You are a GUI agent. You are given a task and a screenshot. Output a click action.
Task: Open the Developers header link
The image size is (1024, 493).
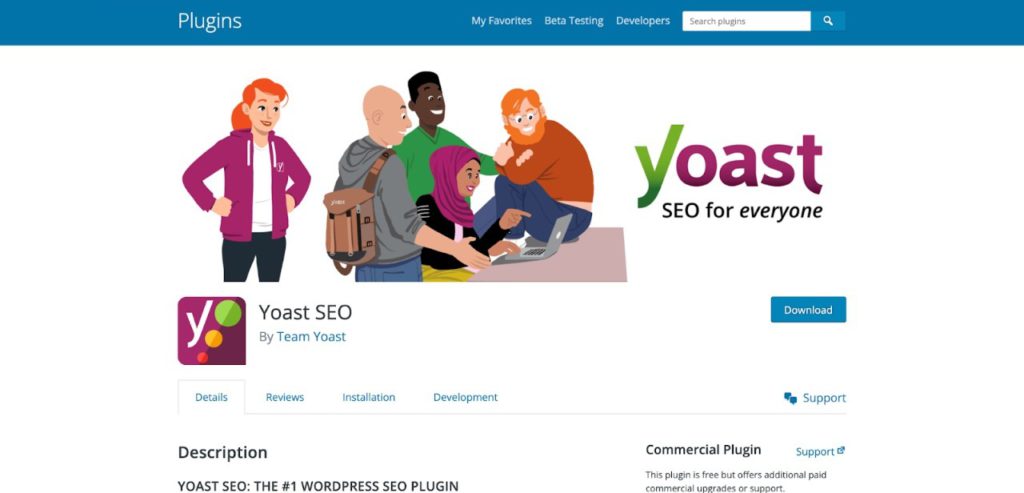[x=643, y=21]
